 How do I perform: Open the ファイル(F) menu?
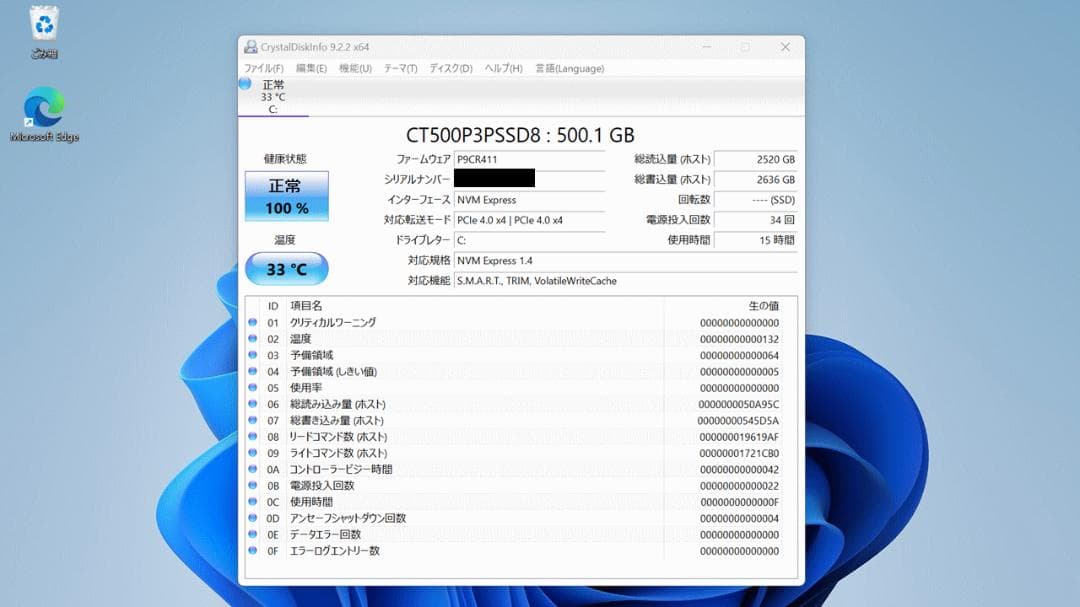pos(264,68)
